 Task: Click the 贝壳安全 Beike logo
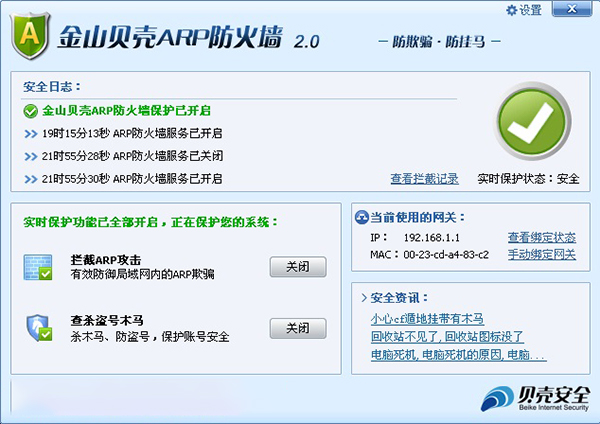535,398
